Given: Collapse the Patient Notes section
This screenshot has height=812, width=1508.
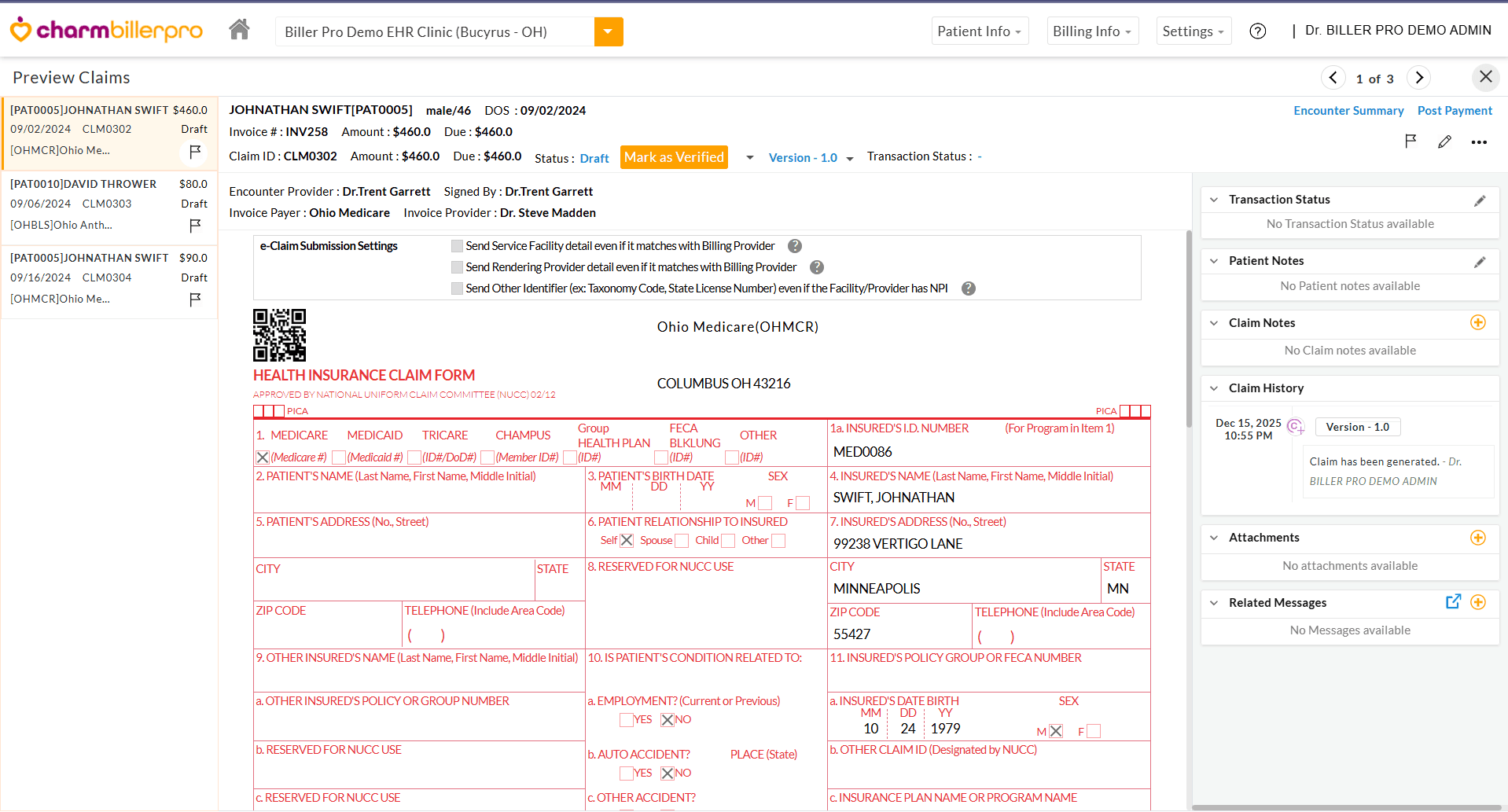Looking at the screenshot, I should click(1214, 261).
